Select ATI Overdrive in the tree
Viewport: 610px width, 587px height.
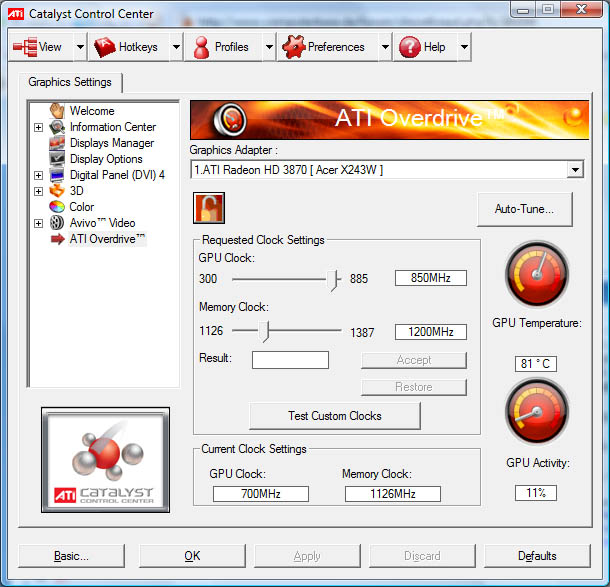[107, 239]
